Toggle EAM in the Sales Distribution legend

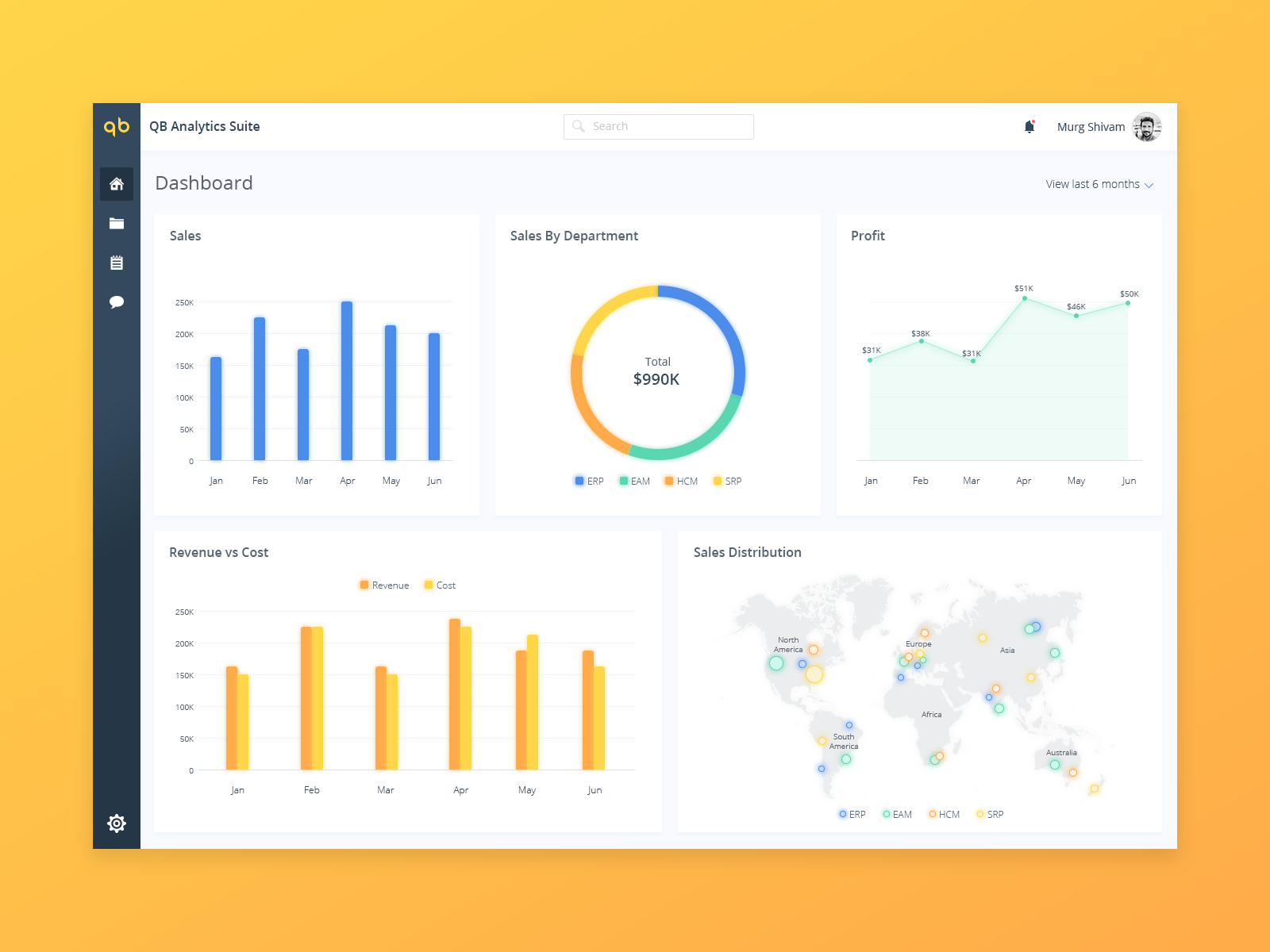pyautogui.click(x=895, y=814)
